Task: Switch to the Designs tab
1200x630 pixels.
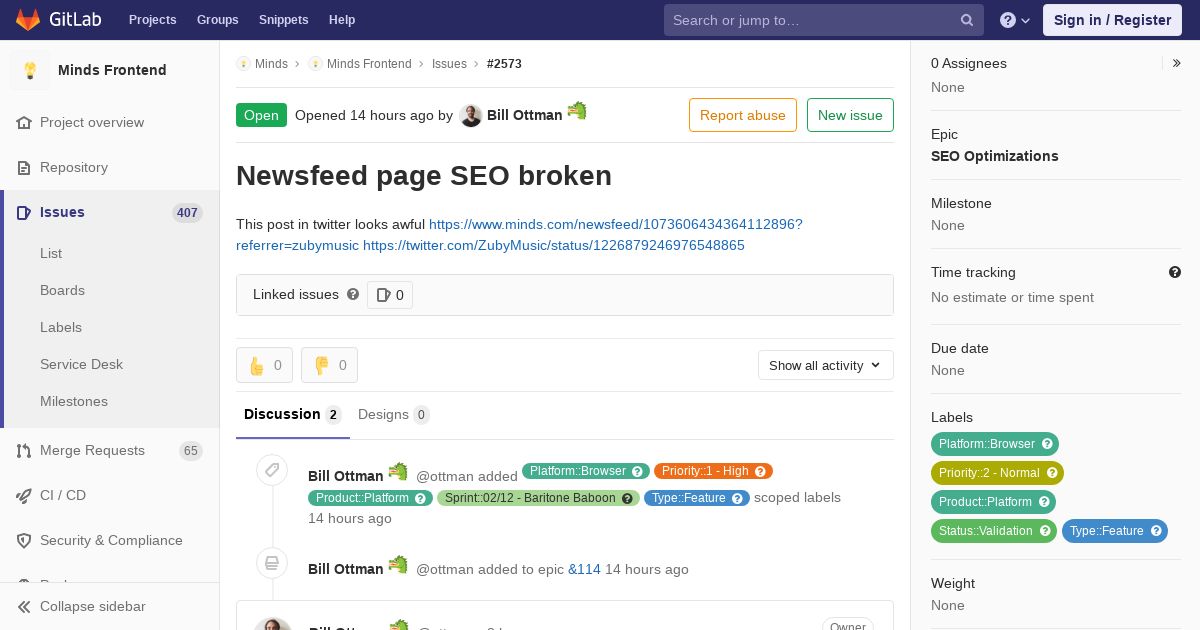Action: click(x=394, y=414)
